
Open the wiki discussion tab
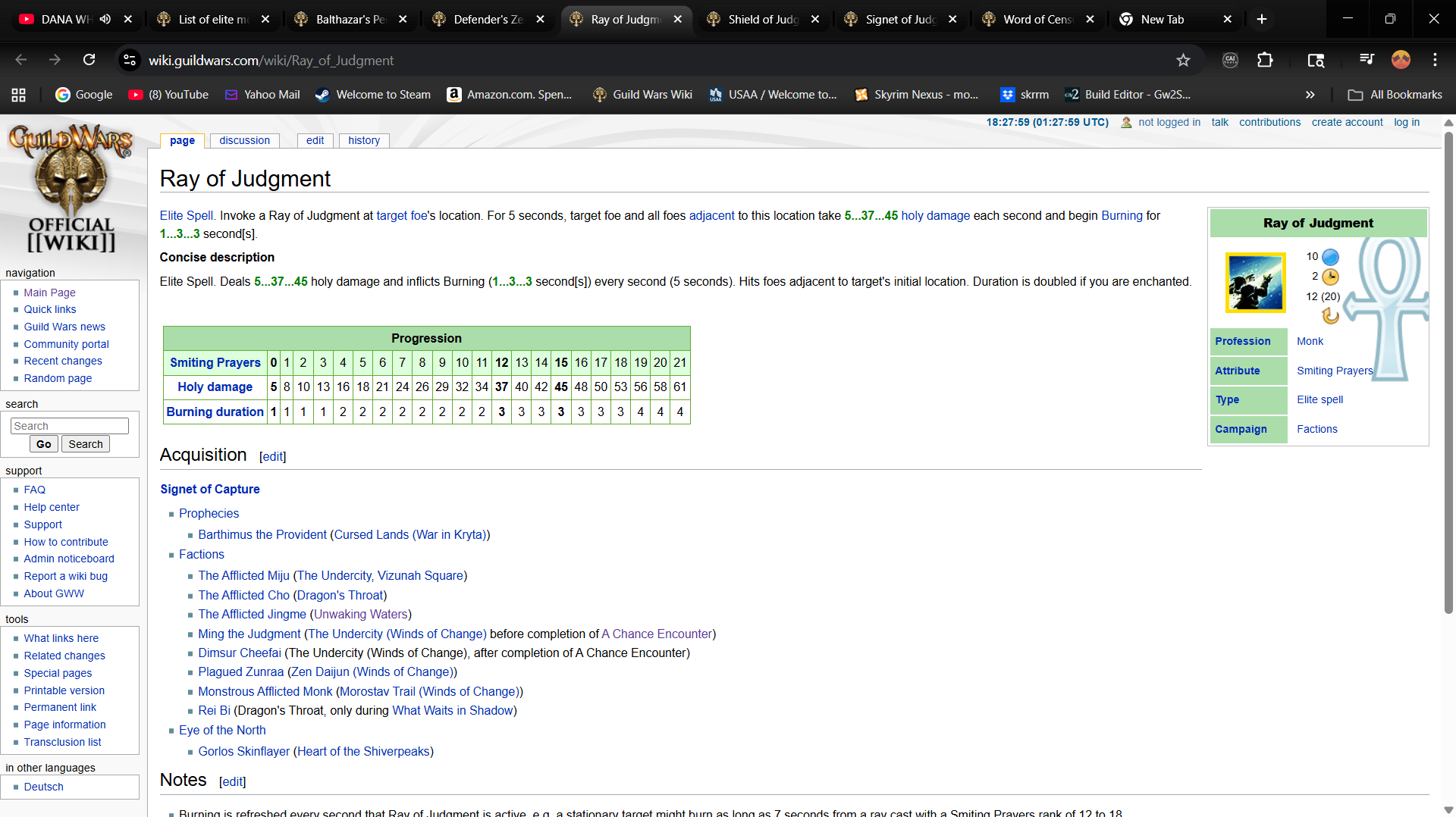point(244,140)
